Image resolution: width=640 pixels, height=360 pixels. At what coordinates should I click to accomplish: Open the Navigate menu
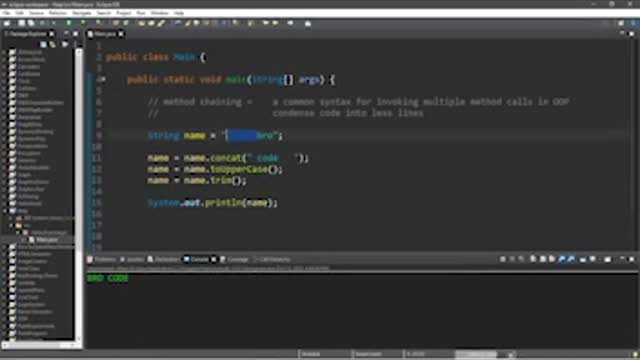[82, 13]
